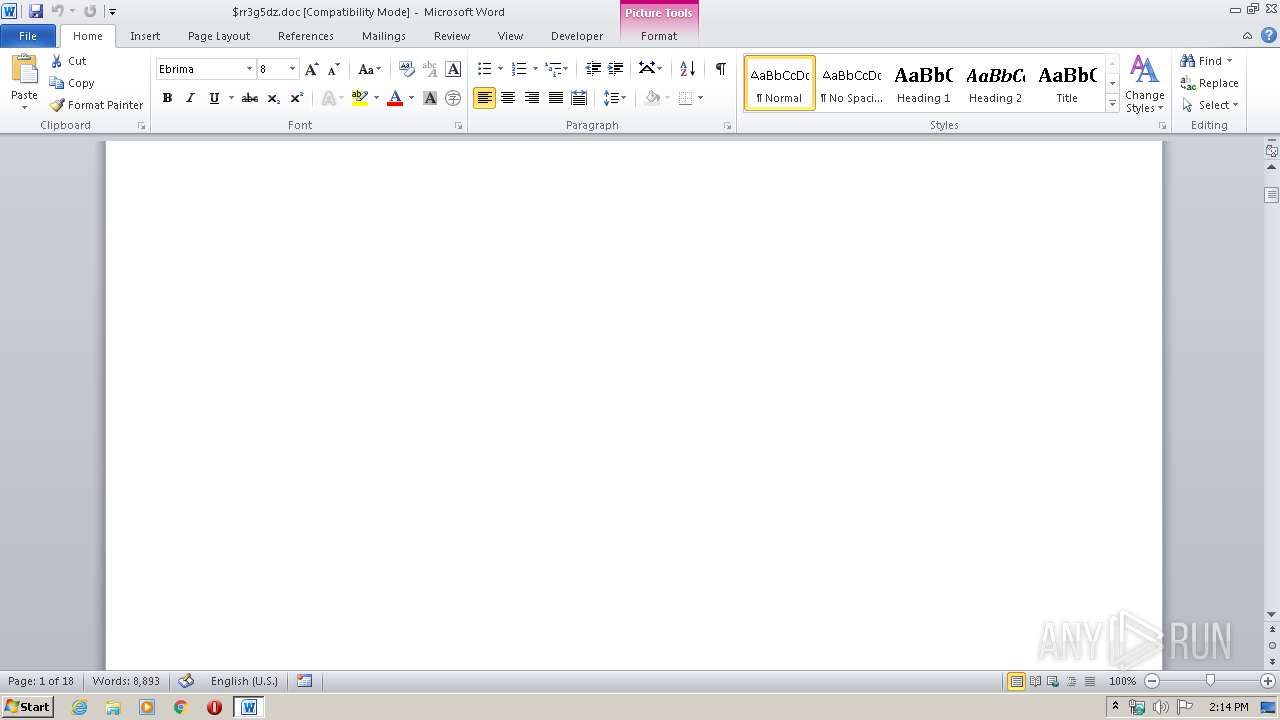The width and height of the screenshot is (1280, 720).
Task: Open Opera browser from the taskbar
Action: tap(214, 707)
